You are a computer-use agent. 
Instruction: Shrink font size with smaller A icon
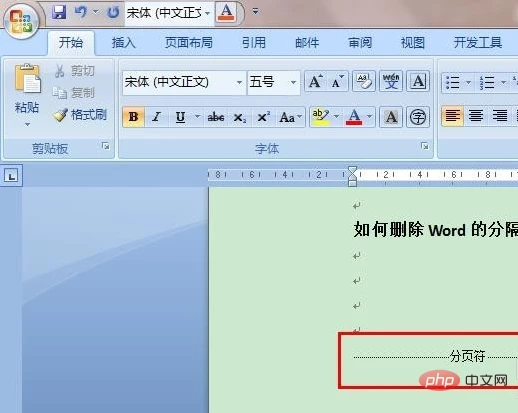(337, 81)
